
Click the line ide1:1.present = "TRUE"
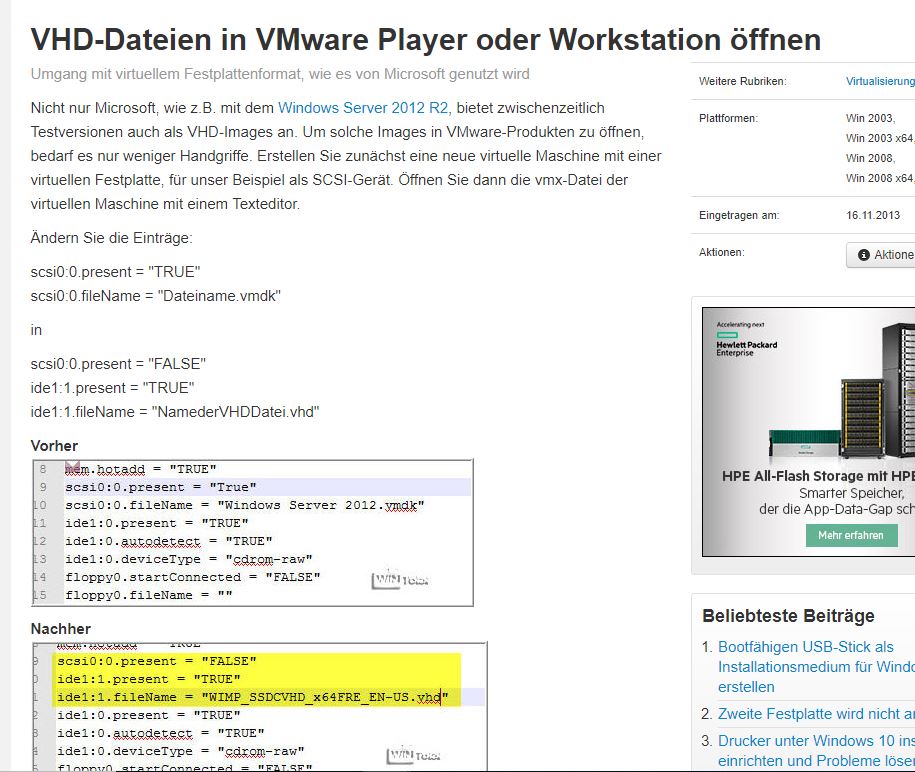point(113,388)
